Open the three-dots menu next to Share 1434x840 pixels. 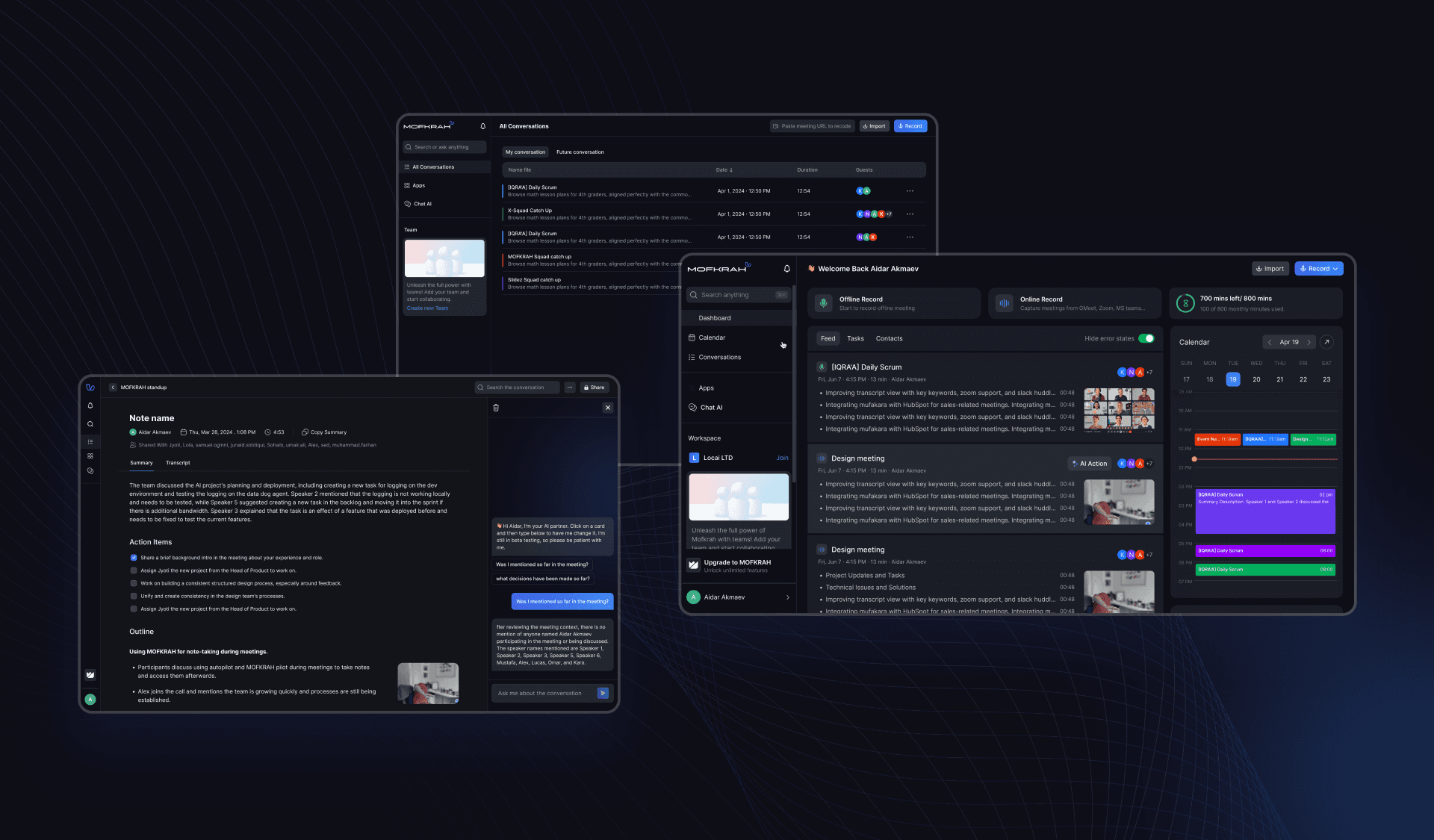(570, 388)
